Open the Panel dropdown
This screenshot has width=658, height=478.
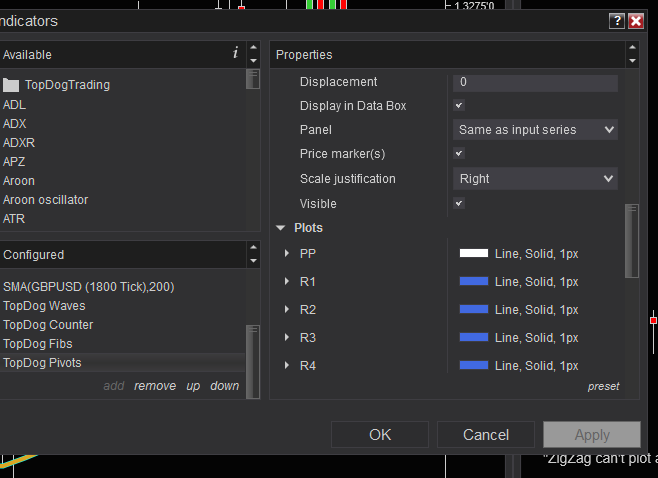(x=535, y=130)
